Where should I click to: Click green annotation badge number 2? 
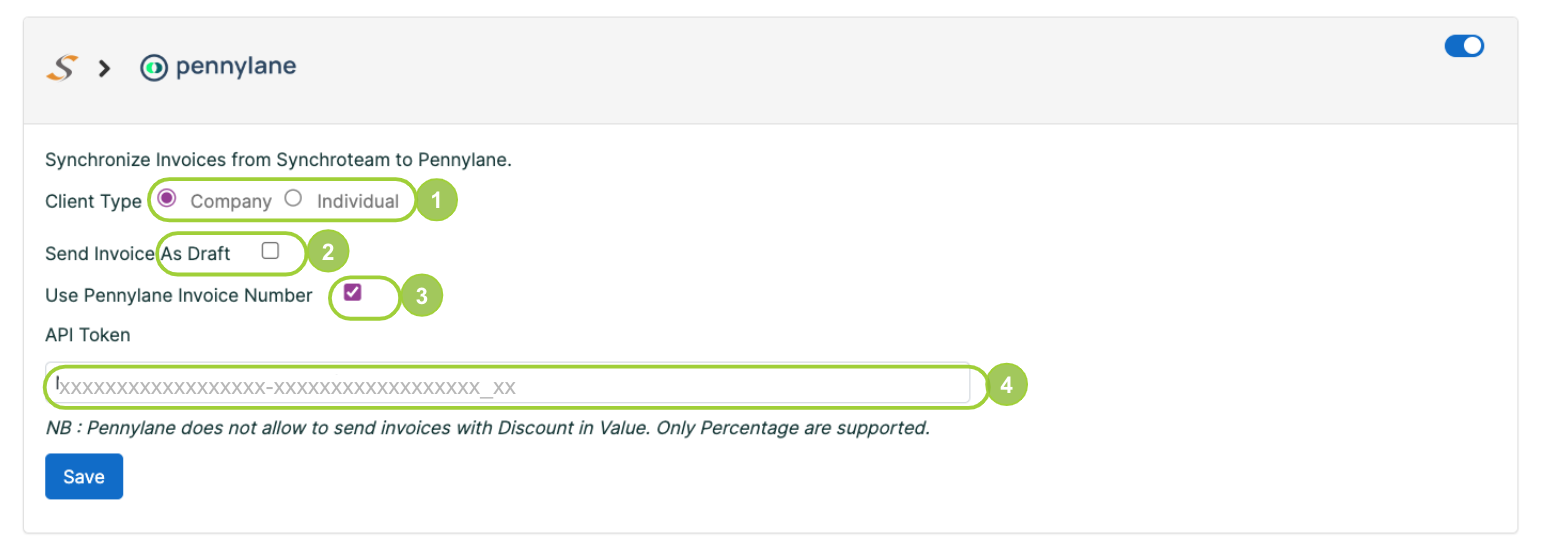pos(327,251)
